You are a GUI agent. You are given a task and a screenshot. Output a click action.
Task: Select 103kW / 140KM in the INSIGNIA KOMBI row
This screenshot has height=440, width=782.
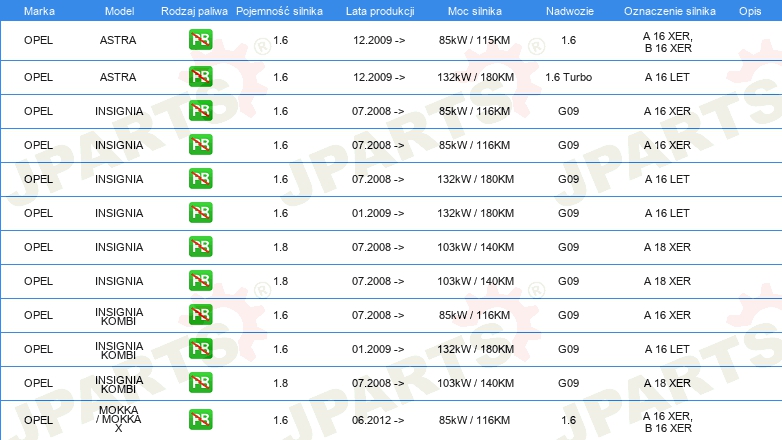pyautogui.click(x=475, y=383)
